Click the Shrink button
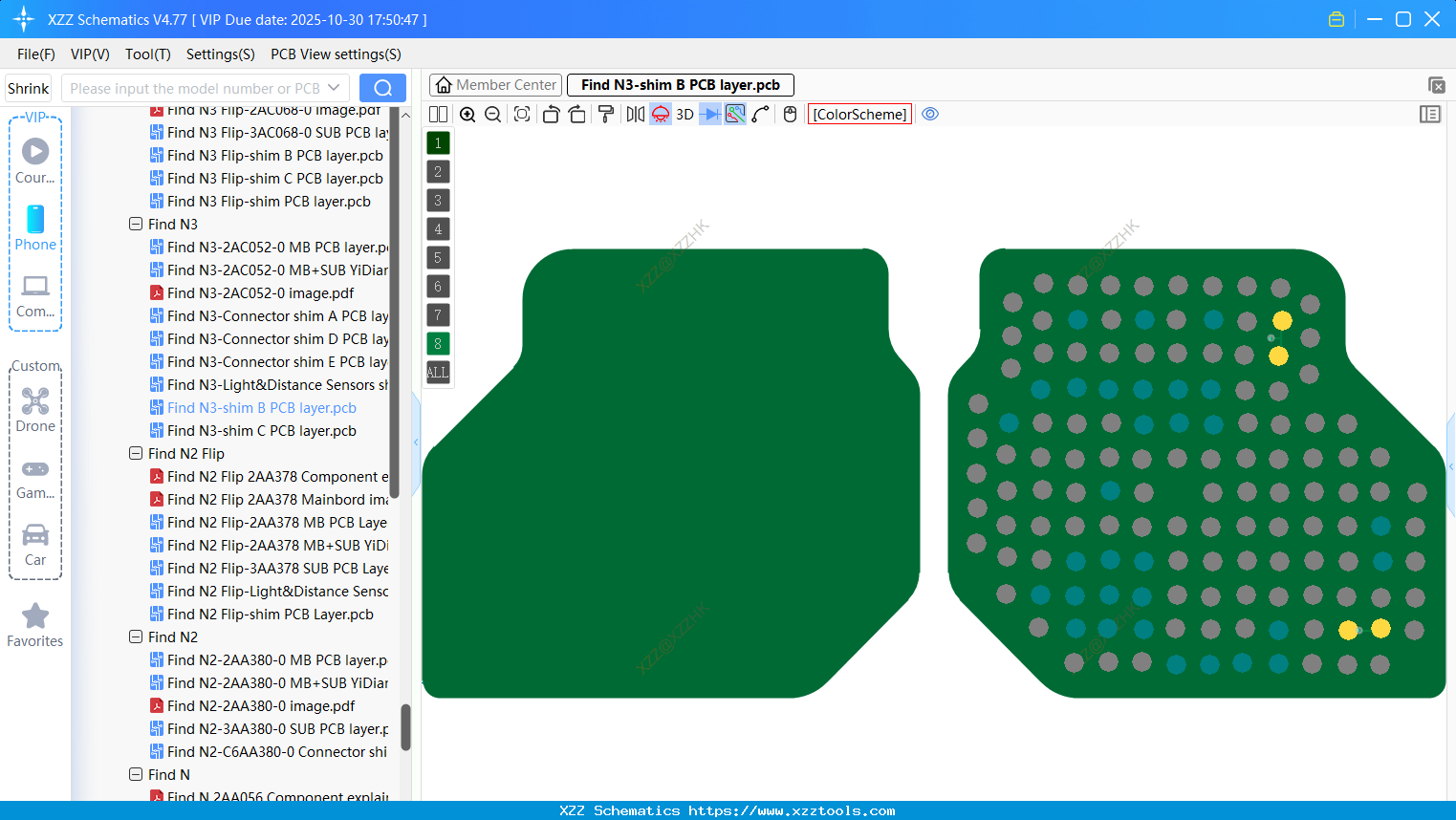The image size is (1456, 820). coord(27,87)
